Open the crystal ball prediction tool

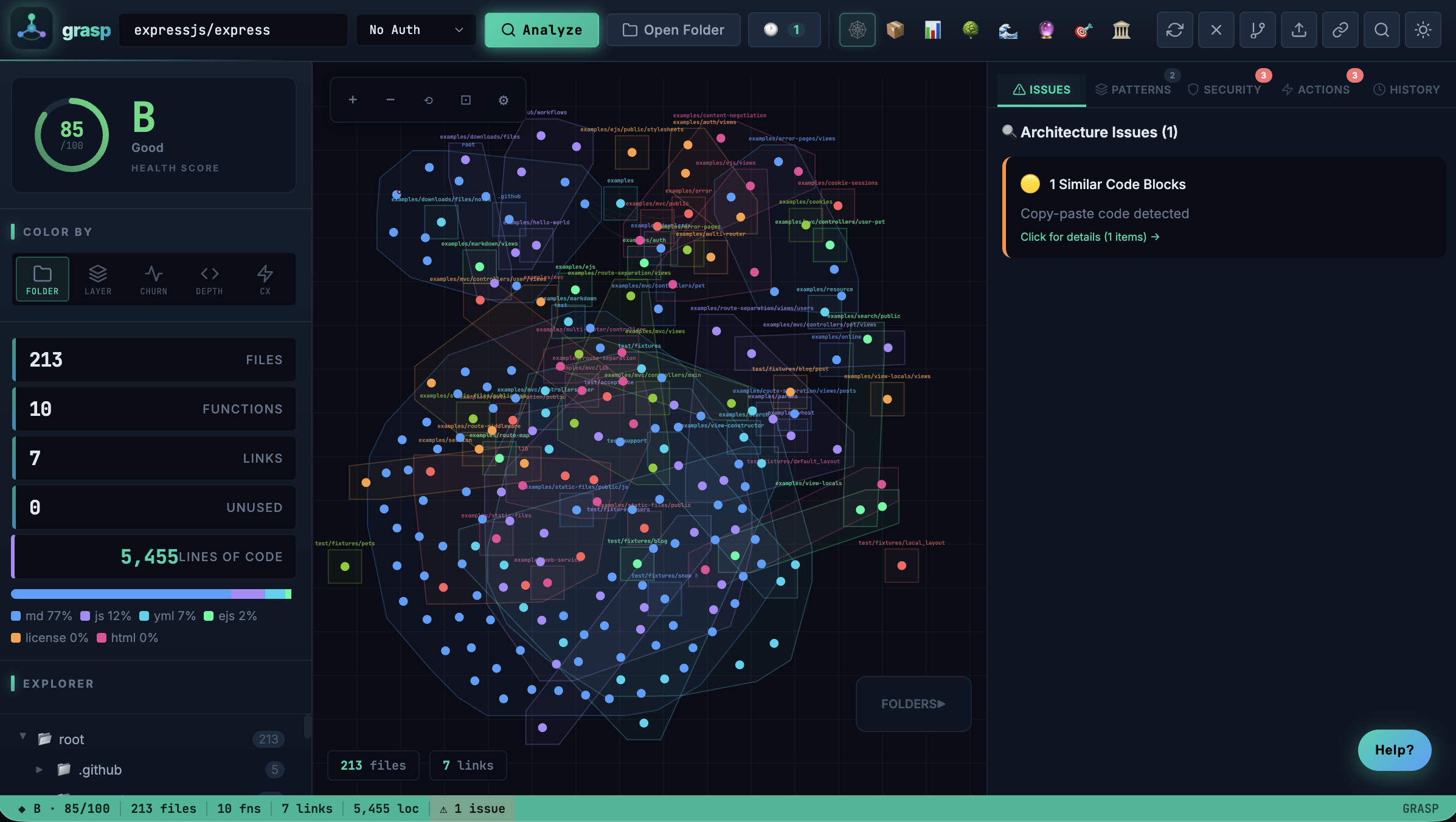[1045, 29]
